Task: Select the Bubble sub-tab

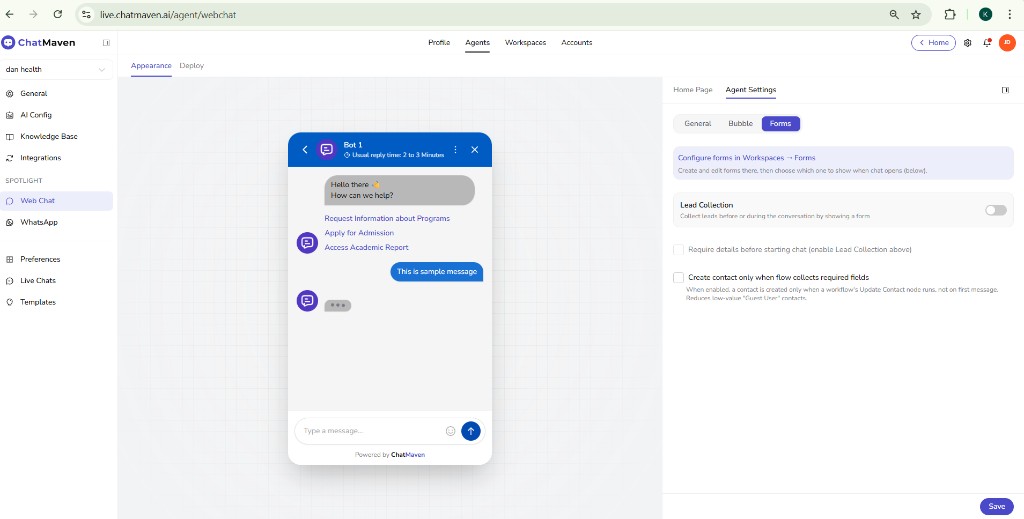Action: point(741,123)
